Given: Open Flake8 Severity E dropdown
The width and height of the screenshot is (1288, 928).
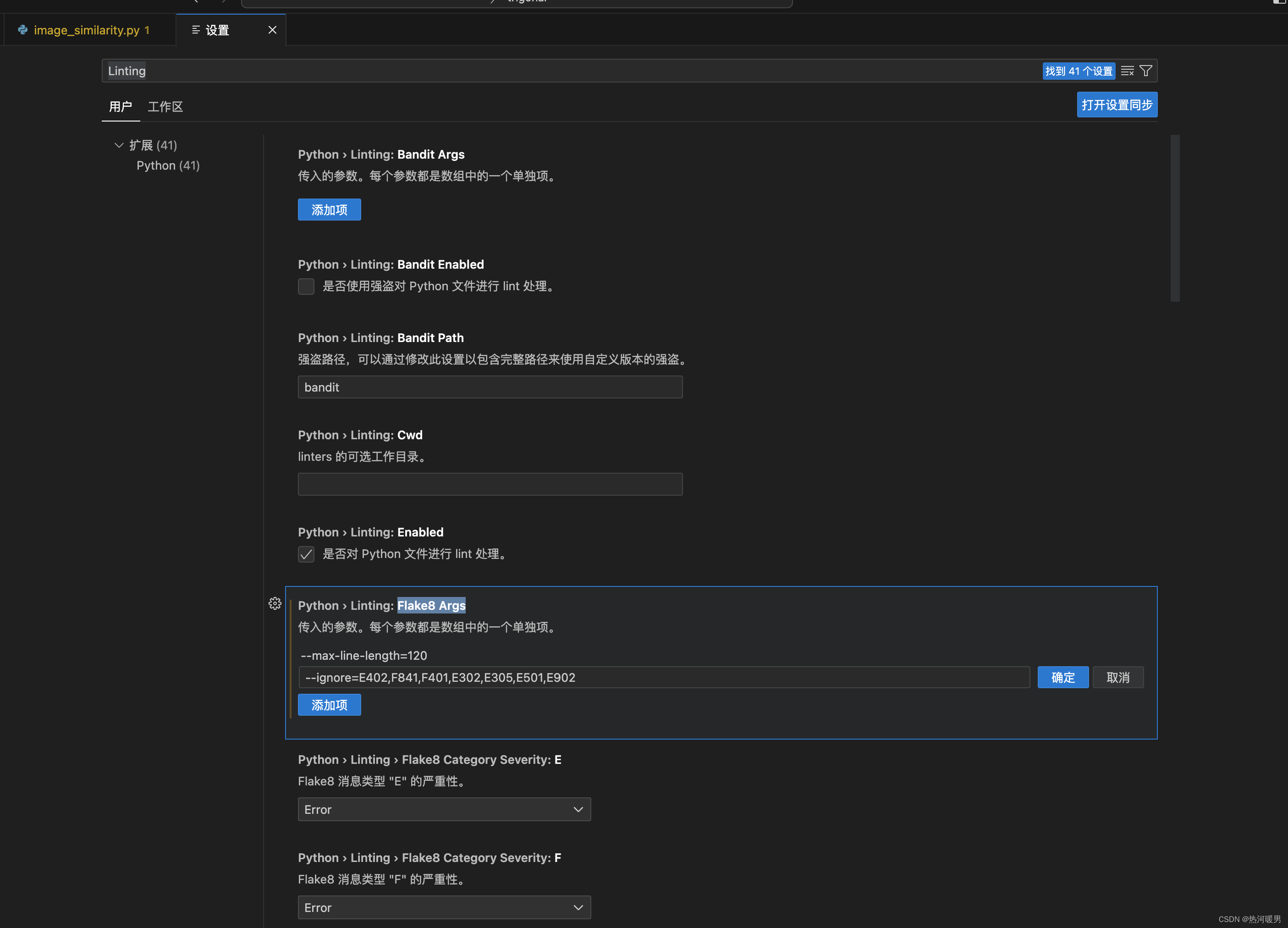Looking at the screenshot, I should point(444,809).
